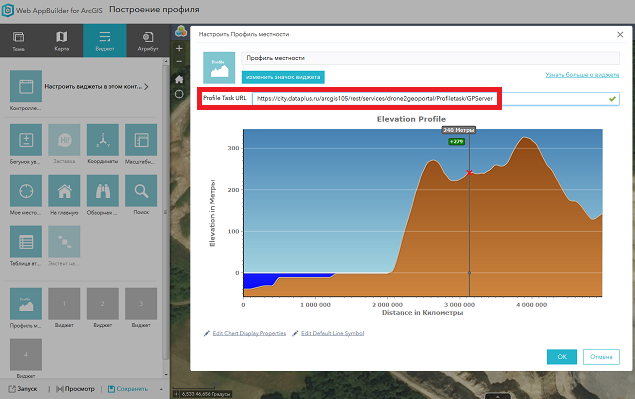Select the Zoom Slider widget icon

click(x=26, y=140)
